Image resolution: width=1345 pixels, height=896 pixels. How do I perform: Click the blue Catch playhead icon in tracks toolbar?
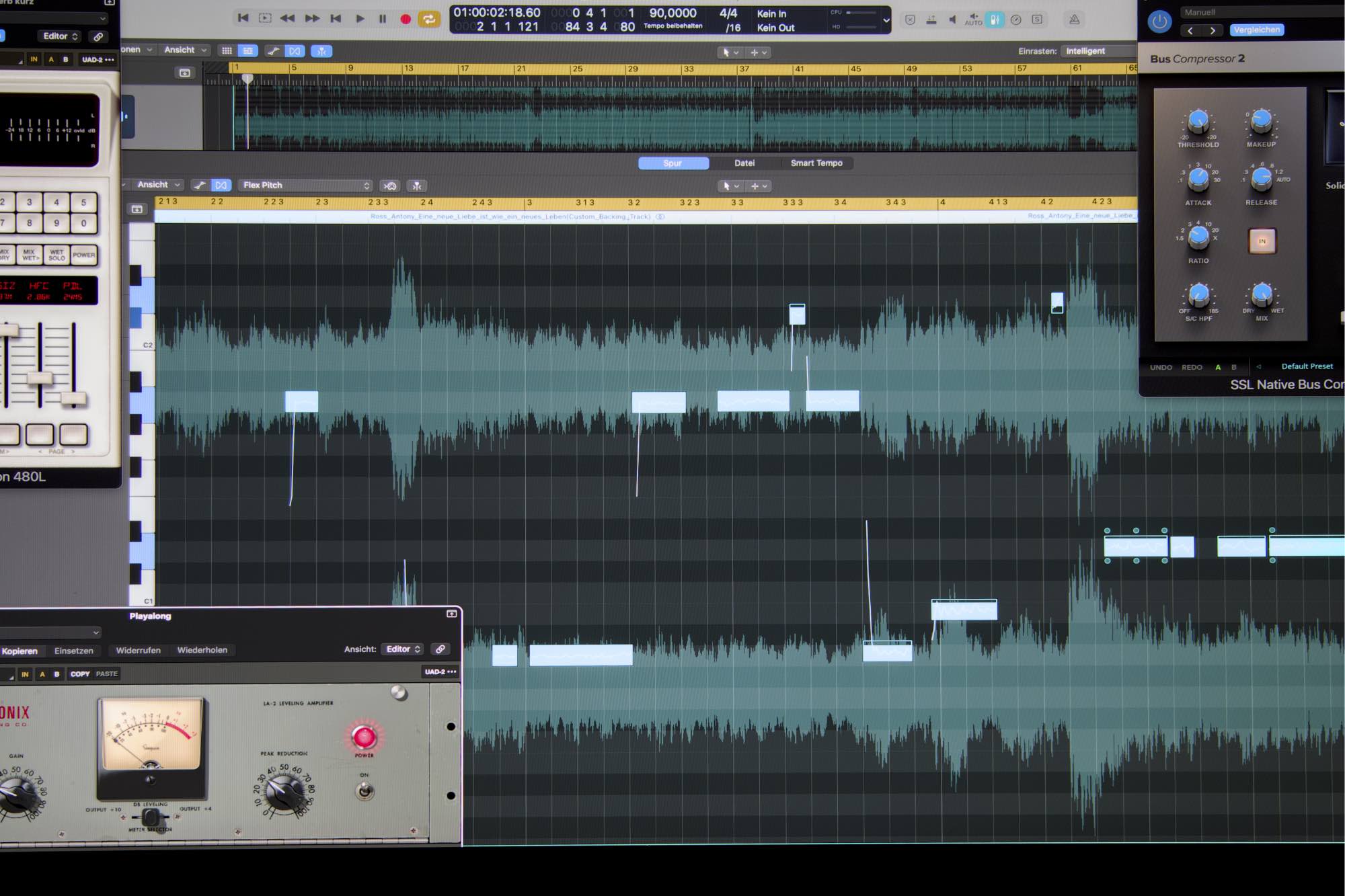321,51
